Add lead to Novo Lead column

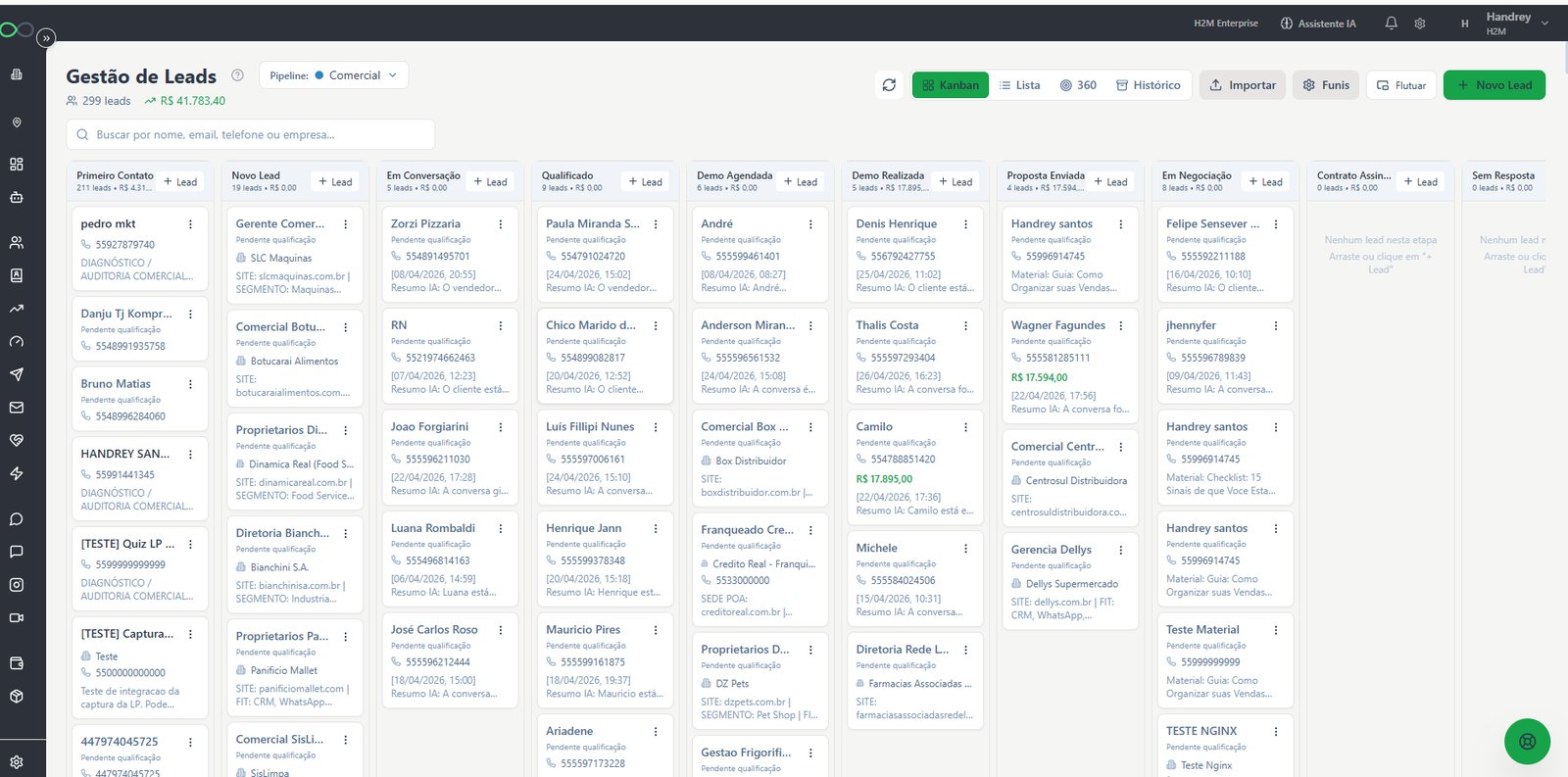pos(335,181)
